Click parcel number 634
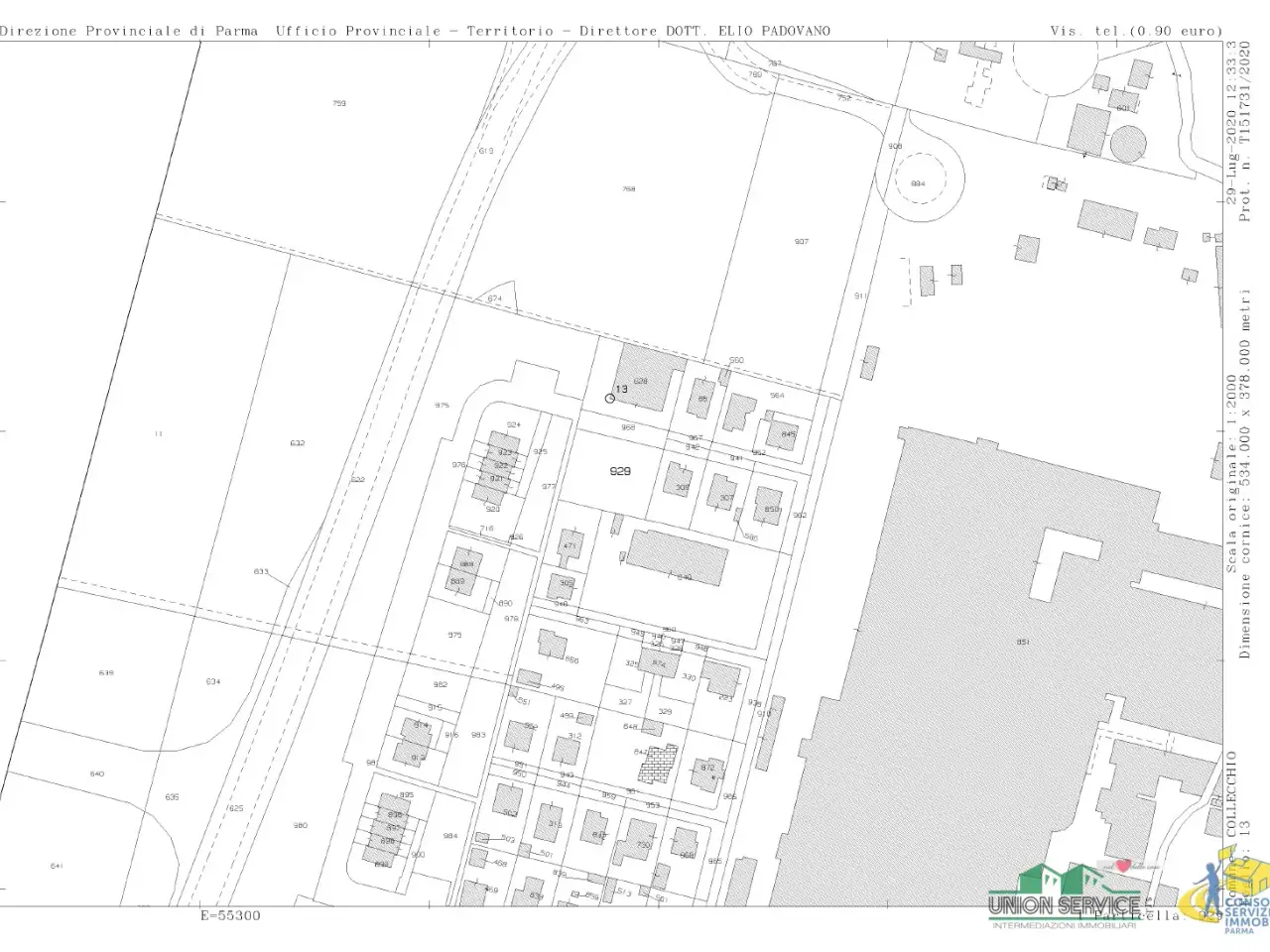This screenshot has width=1270, height=952. point(213,681)
